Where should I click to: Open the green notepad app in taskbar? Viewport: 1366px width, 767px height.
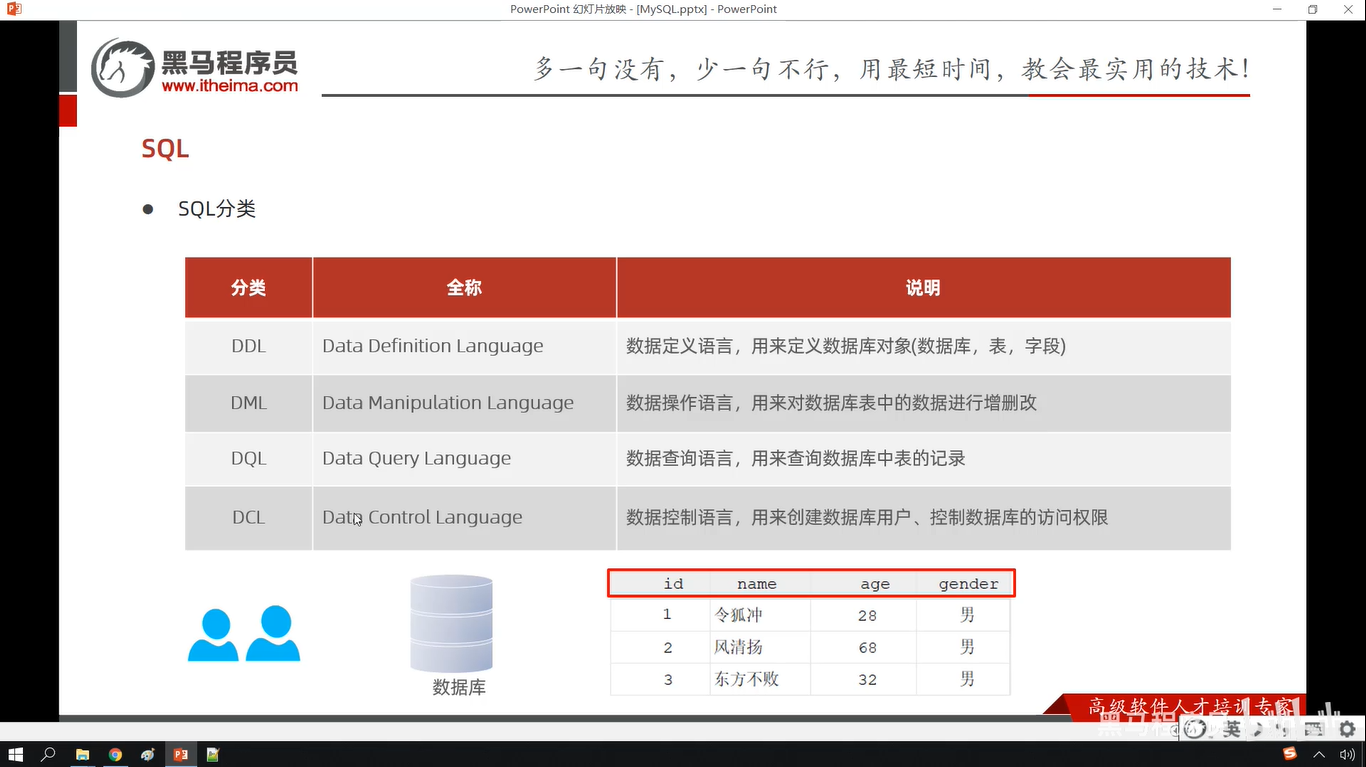click(x=213, y=754)
